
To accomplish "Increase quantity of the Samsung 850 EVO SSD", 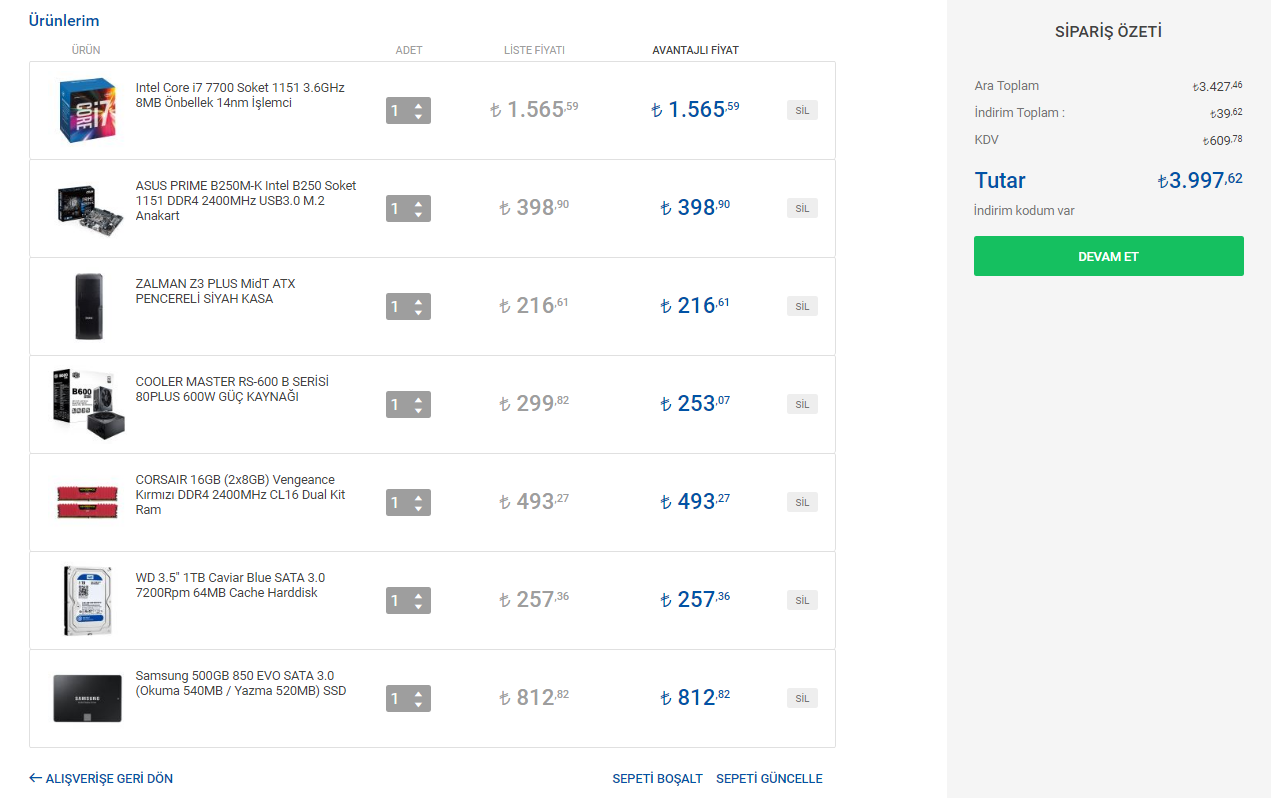I will click(x=418, y=693).
